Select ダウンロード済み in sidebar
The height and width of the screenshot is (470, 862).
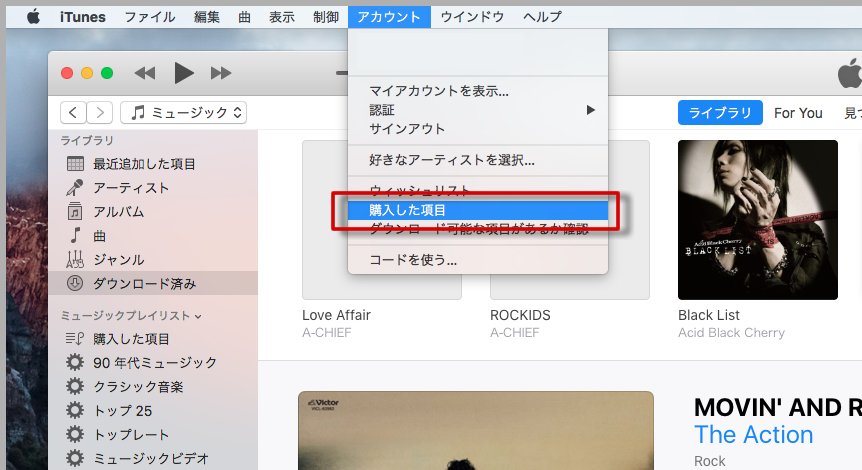click(153, 284)
